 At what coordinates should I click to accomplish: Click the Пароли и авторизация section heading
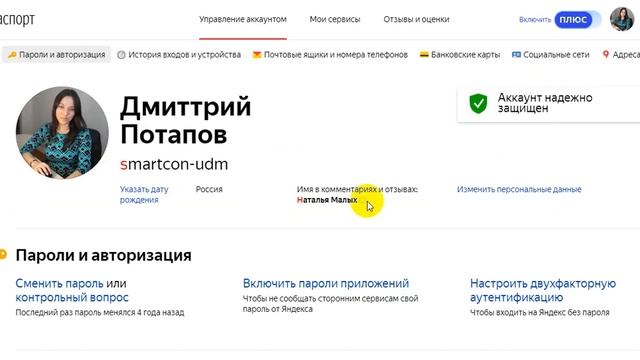(103, 256)
